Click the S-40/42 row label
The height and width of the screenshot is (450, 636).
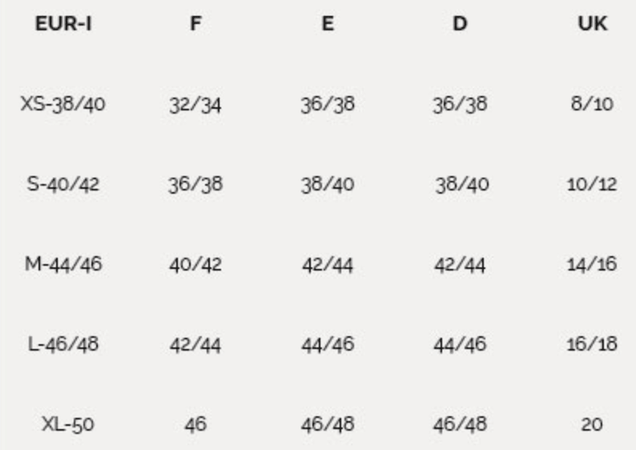click(x=63, y=184)
